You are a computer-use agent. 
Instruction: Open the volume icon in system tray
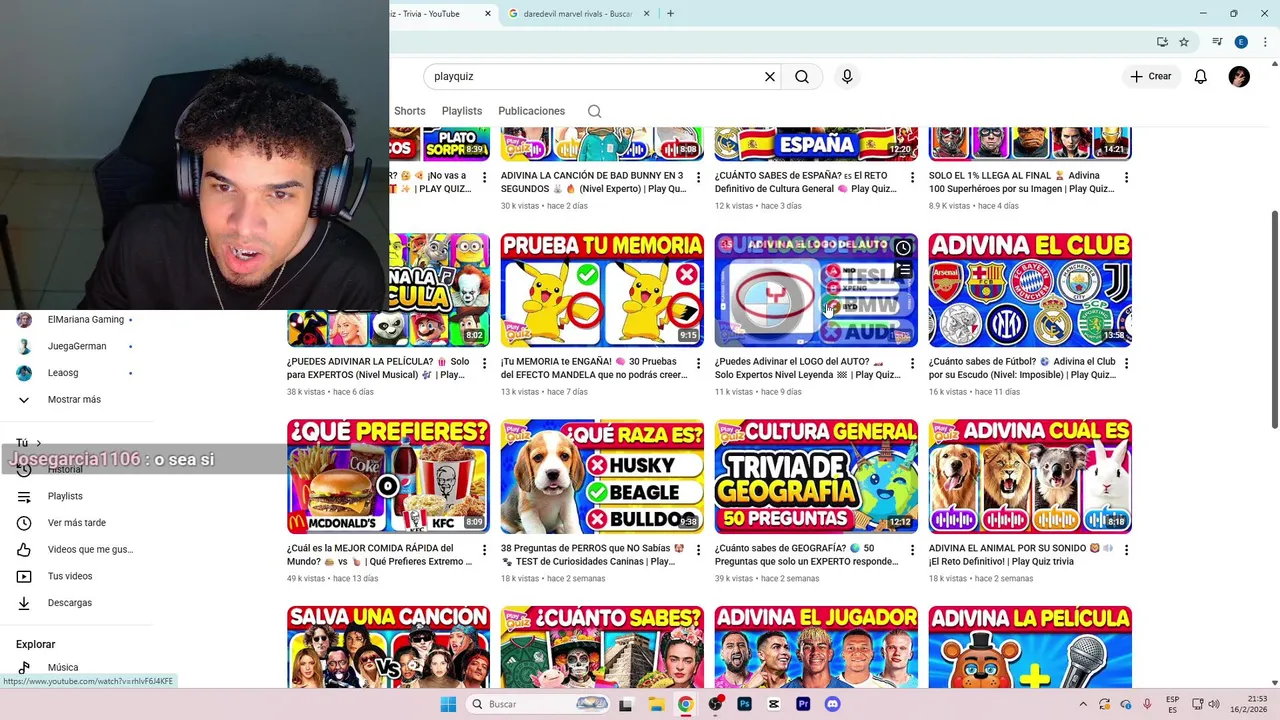tap(1214, 704)
